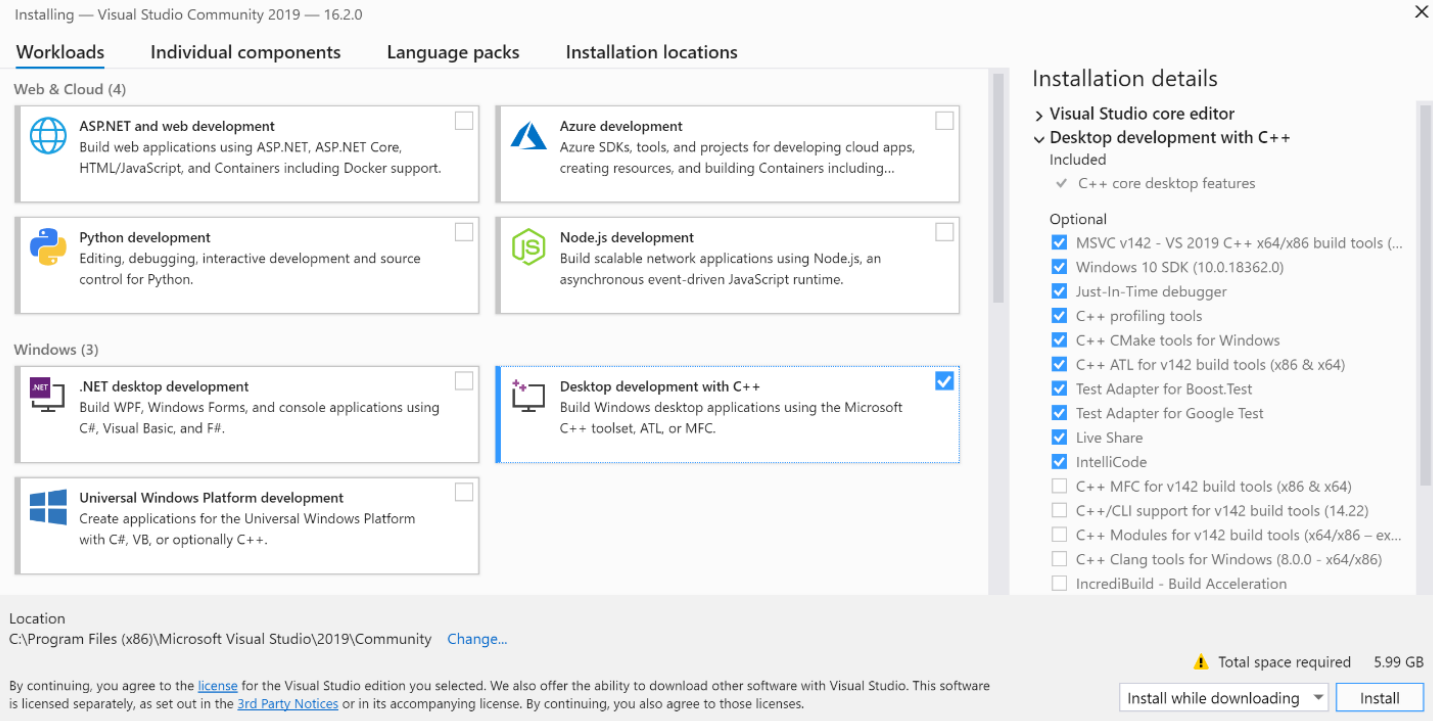Disable the Live Share optional component

(x=1059, y=438)
